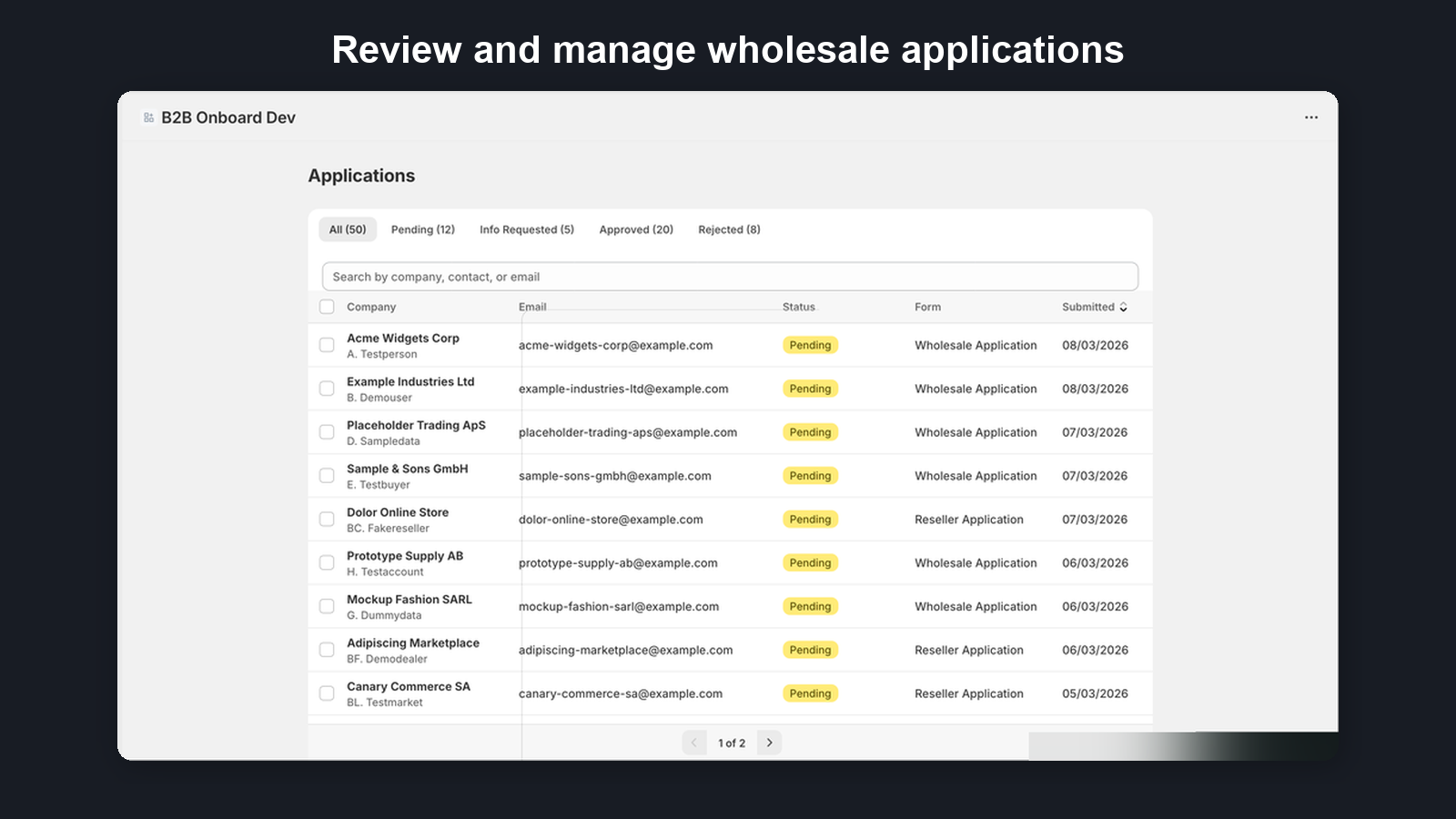Viewport: 1456px width, 819px height.
Task: View the Rejected (8) filter tab
Action: tap(728, 229)
